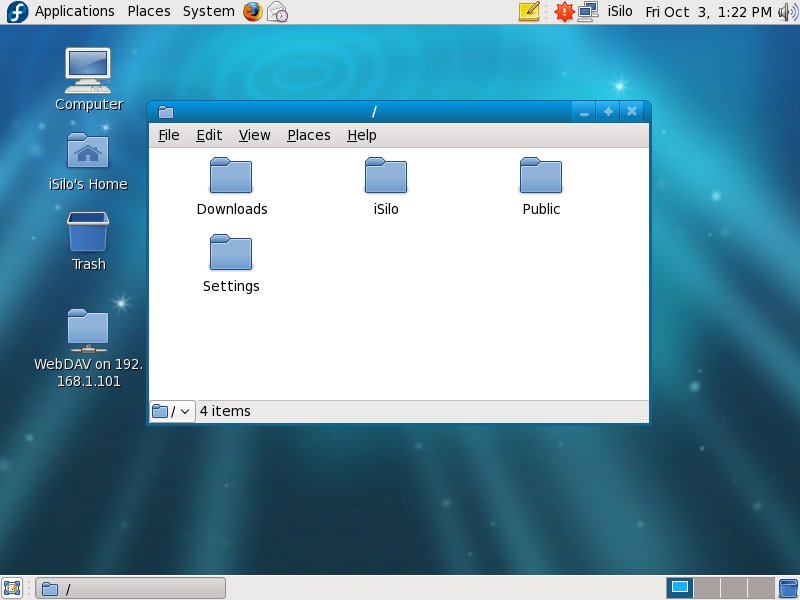Open the View menu
Viewport: 800px width, 600px height.
pyautogui.click(x=254, y=135)
